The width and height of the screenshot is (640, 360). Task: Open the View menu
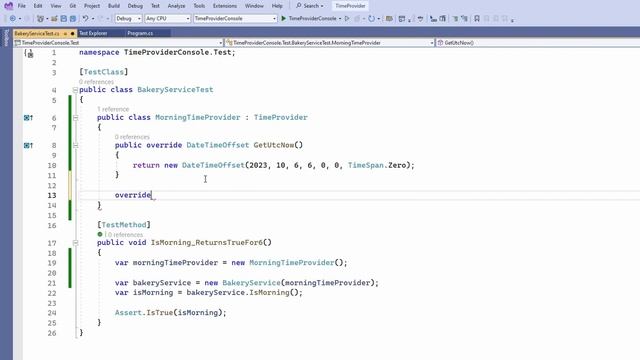click(56, 6)
